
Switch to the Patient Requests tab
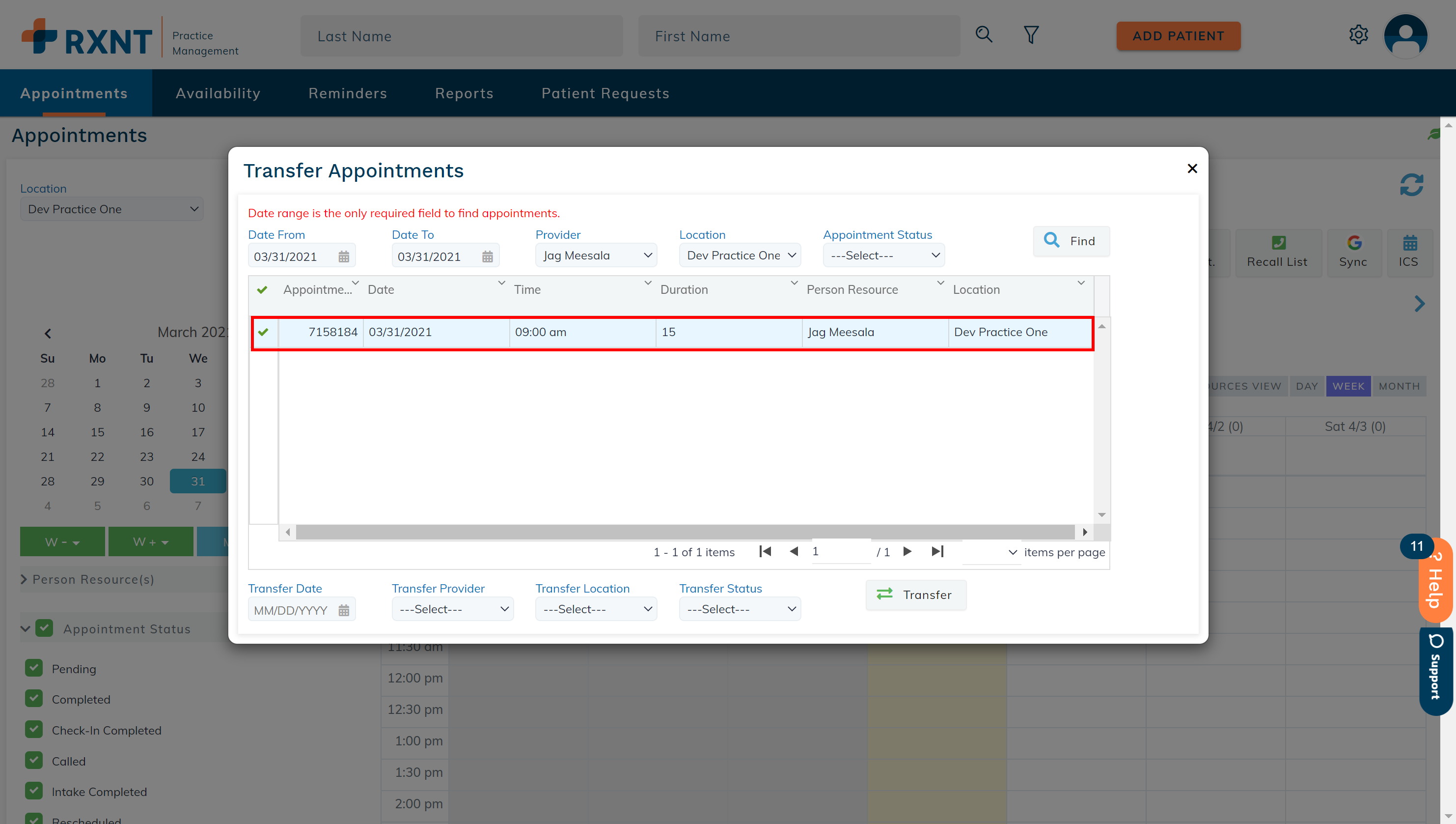click(605, 93)
